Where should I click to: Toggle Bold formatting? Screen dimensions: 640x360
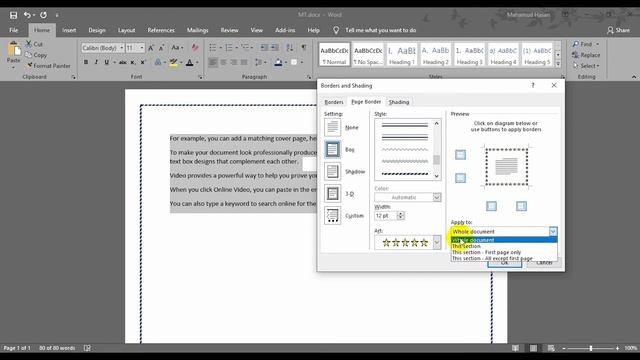(x=86, y=62)
